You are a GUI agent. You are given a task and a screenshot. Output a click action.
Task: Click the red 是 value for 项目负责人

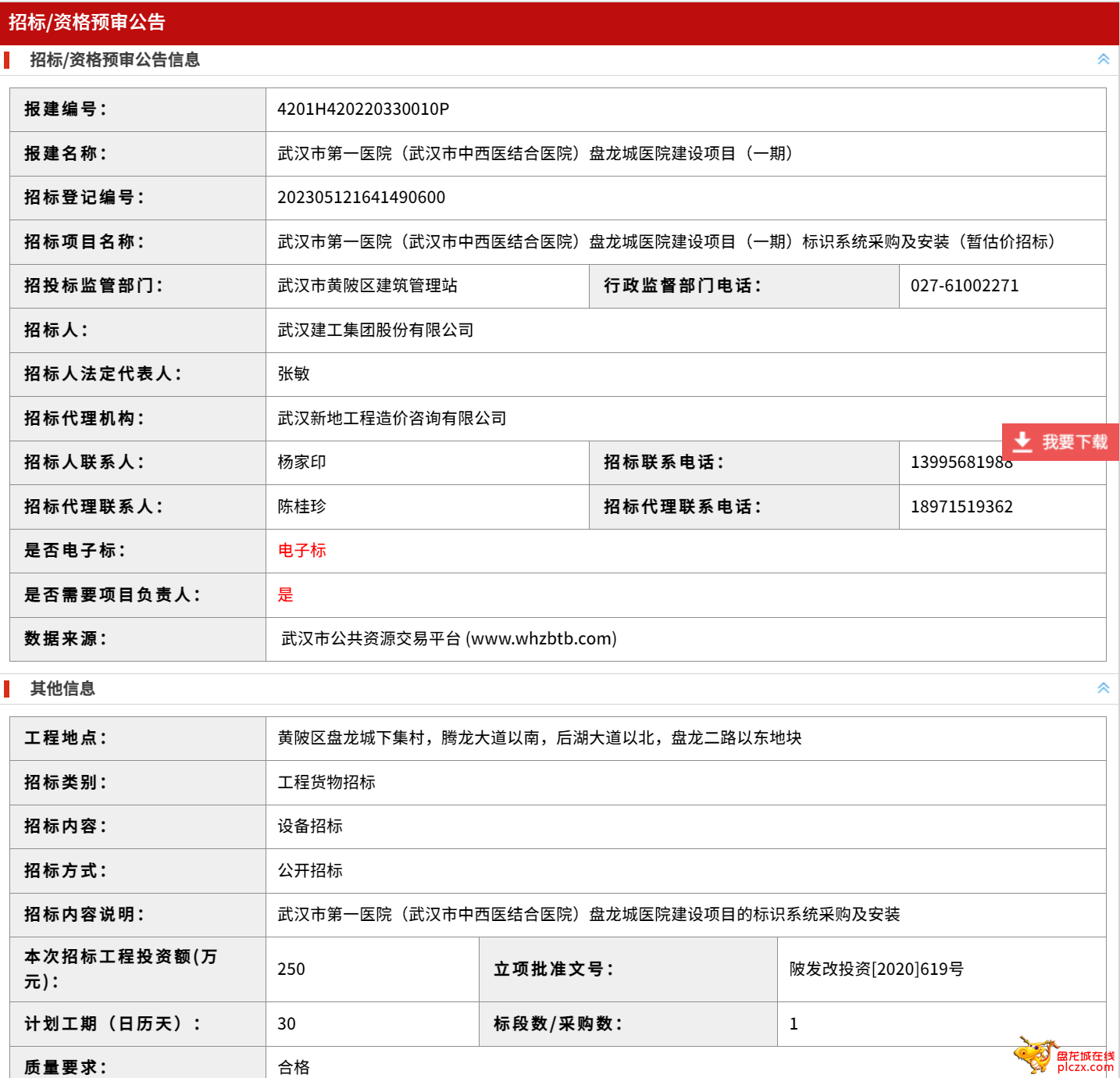point(286,594)
